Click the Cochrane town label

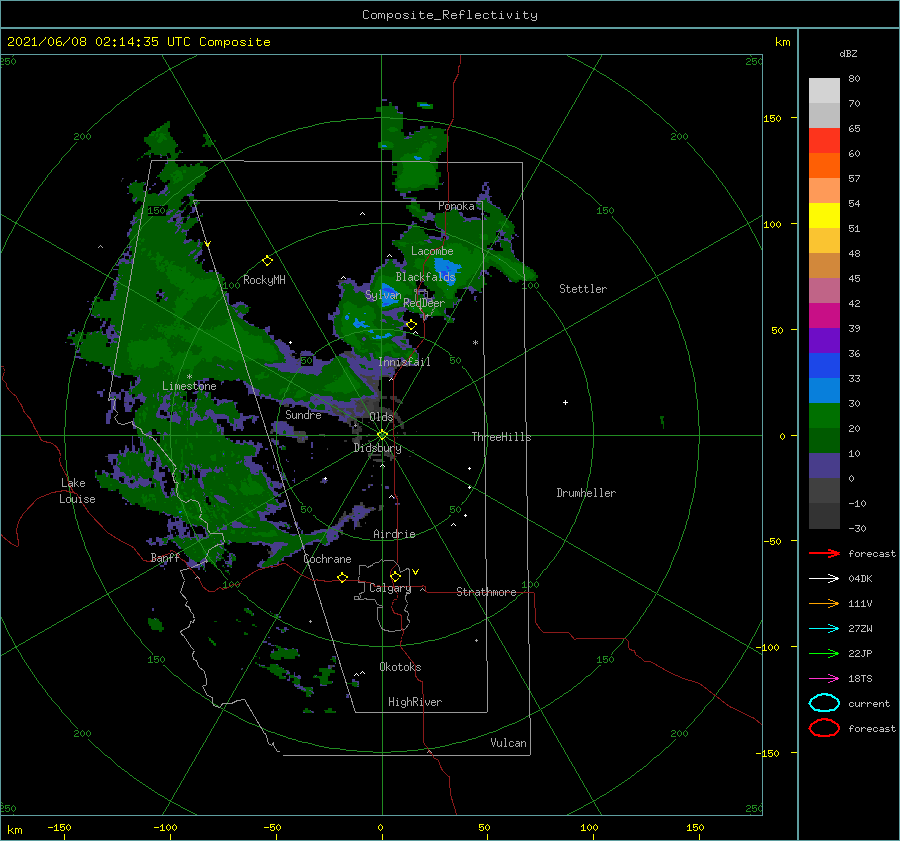coord(327,559)
